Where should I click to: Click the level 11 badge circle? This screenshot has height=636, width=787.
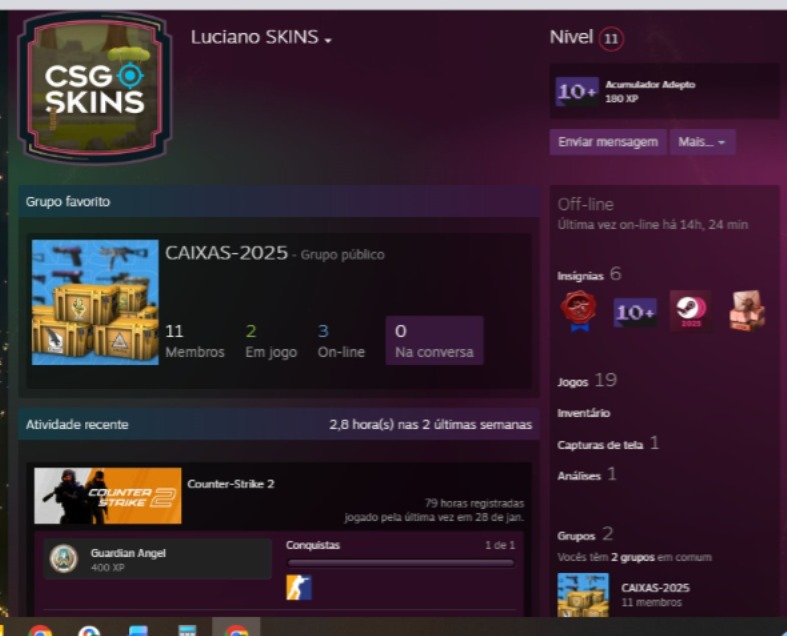pyautogui.click(x=611, y=39)
